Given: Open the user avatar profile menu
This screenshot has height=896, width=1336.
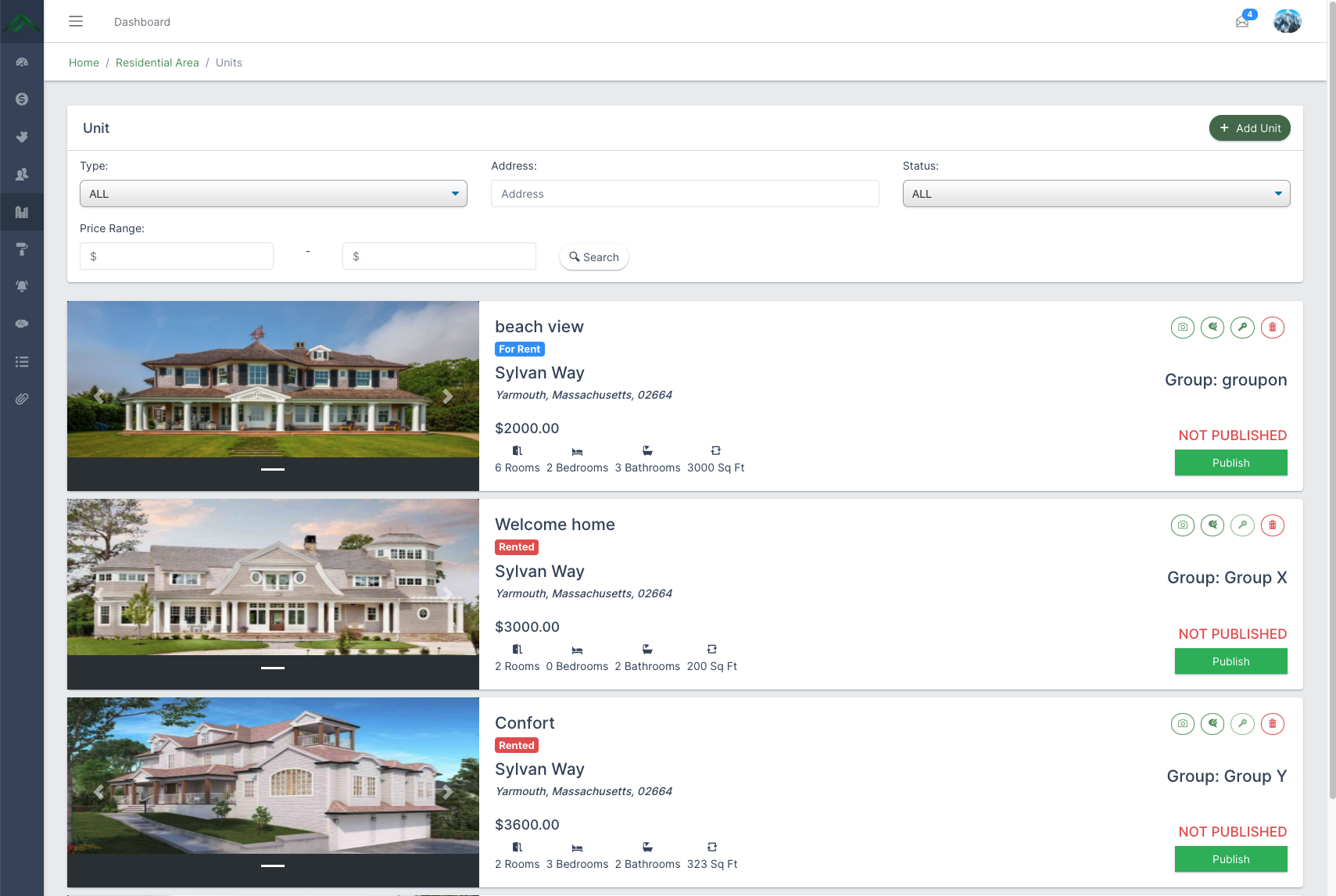Looking at the screenshot, I should click(1287, 21).
